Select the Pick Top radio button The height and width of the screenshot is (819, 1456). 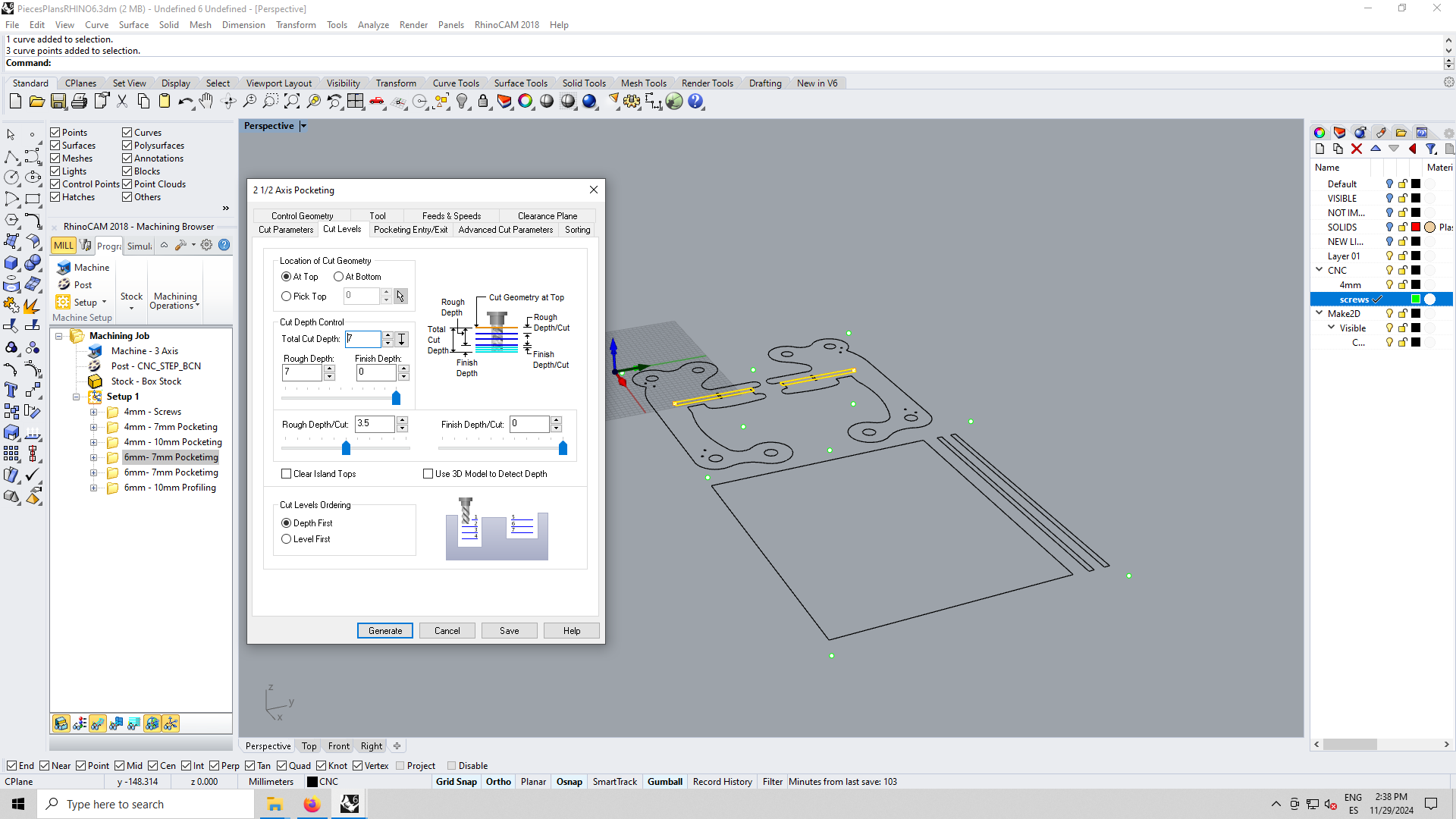coord(287,297)
